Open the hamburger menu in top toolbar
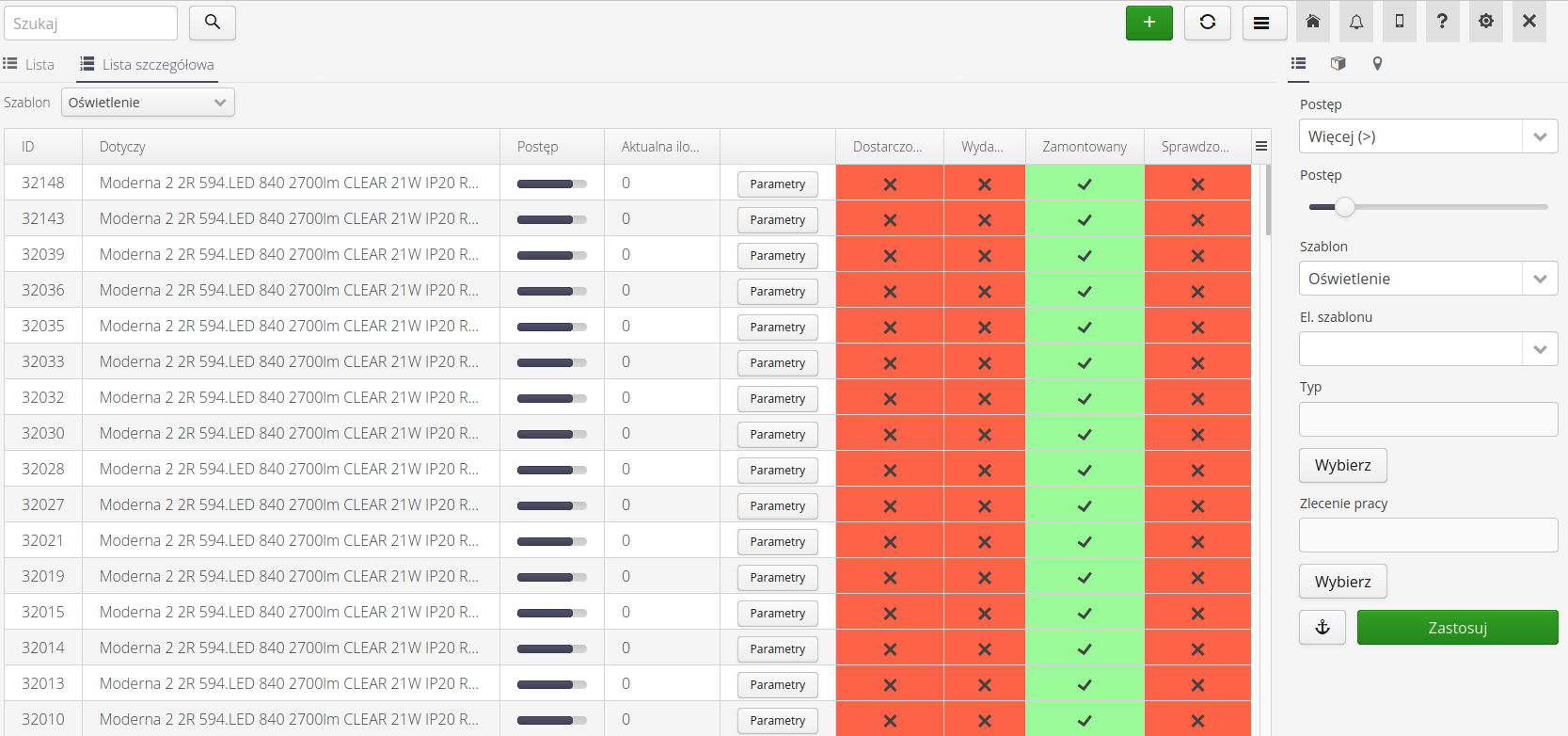This screenshot has width=1568, height=736. 1263,23
